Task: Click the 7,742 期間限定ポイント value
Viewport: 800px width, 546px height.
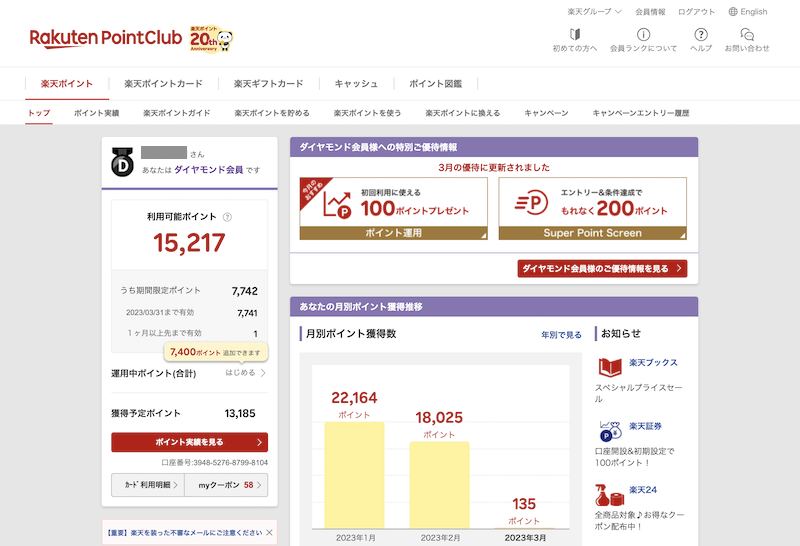Action: tap(244, 291)
